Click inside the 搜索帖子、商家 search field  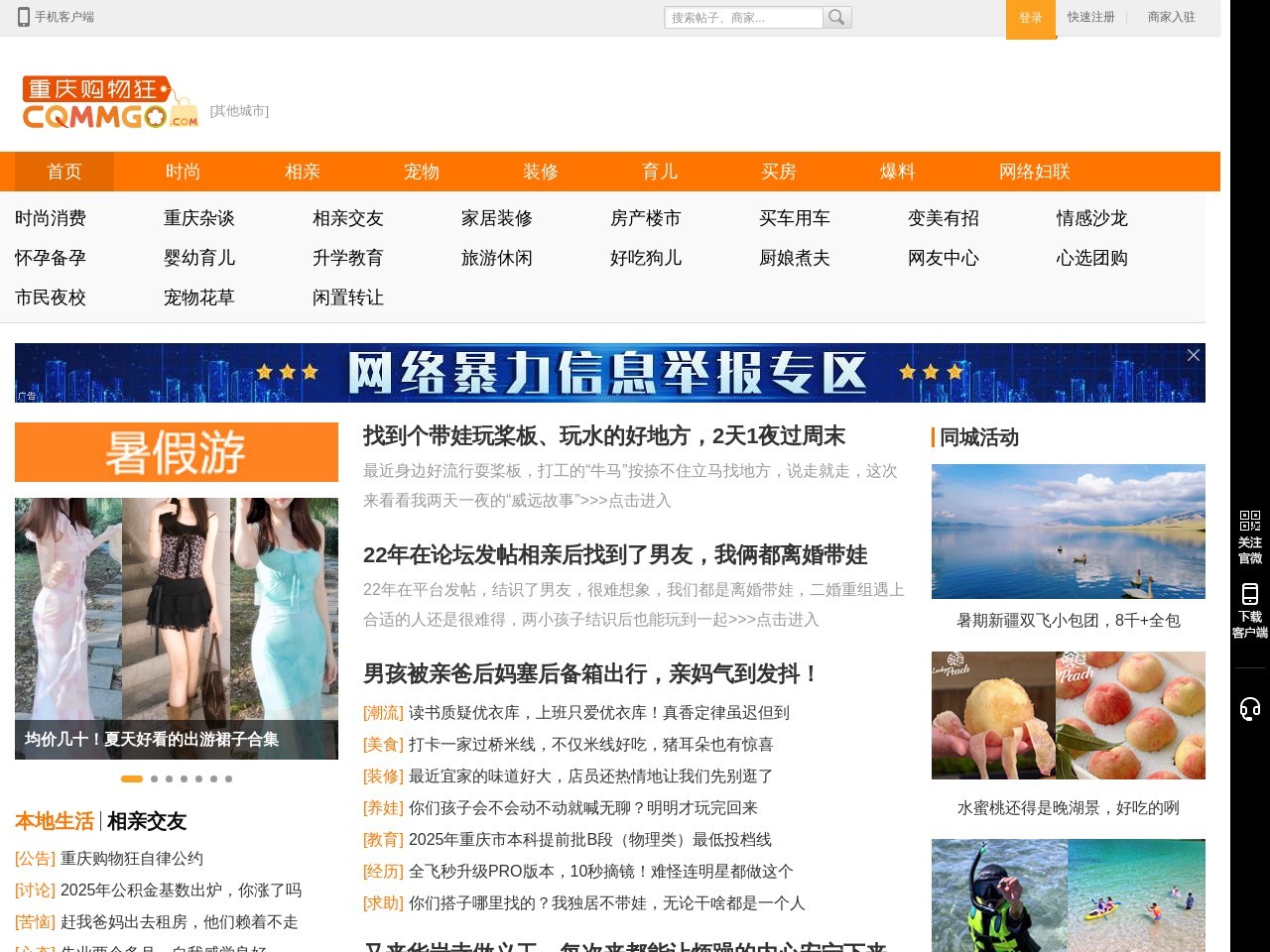(x=739, y=17)
